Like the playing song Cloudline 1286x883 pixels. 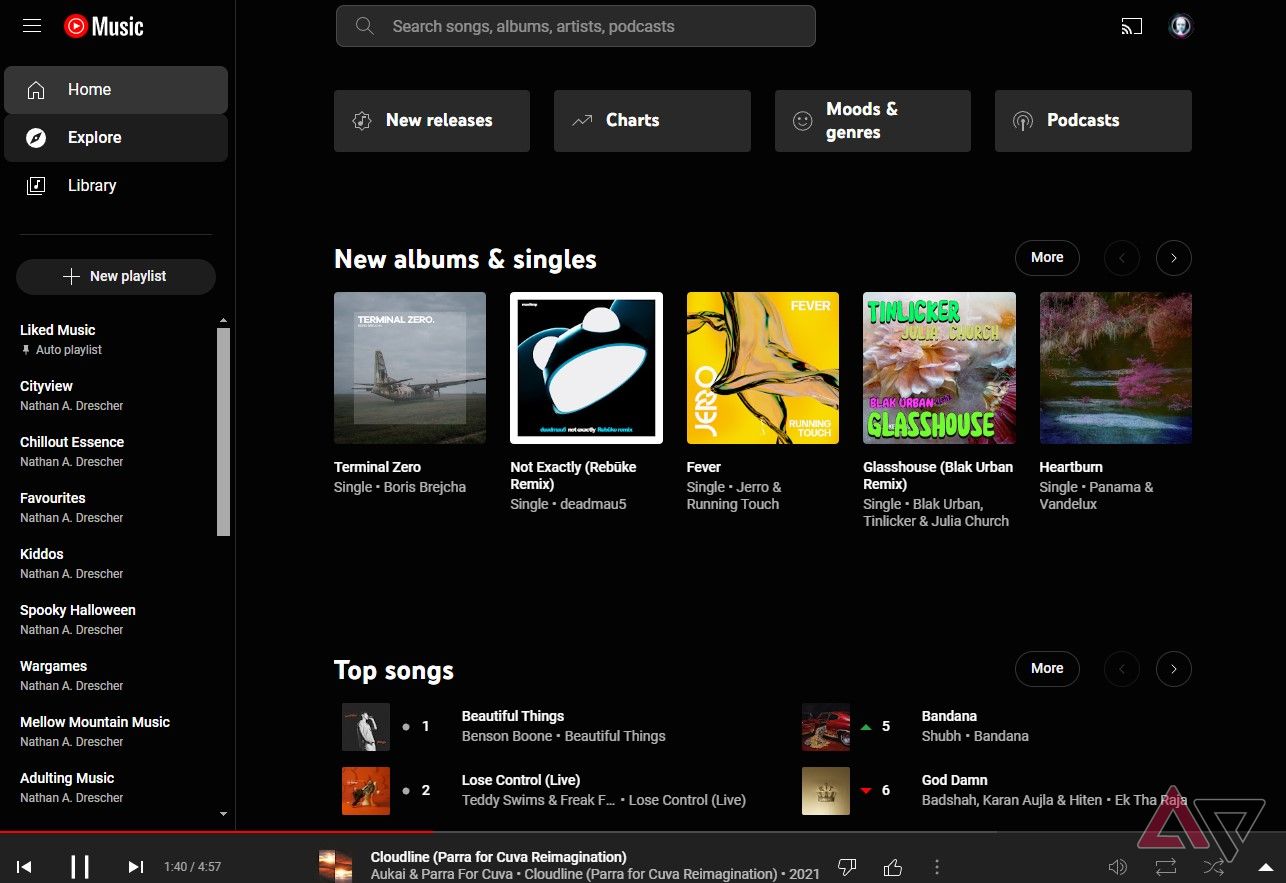click(x=892, y=866)
